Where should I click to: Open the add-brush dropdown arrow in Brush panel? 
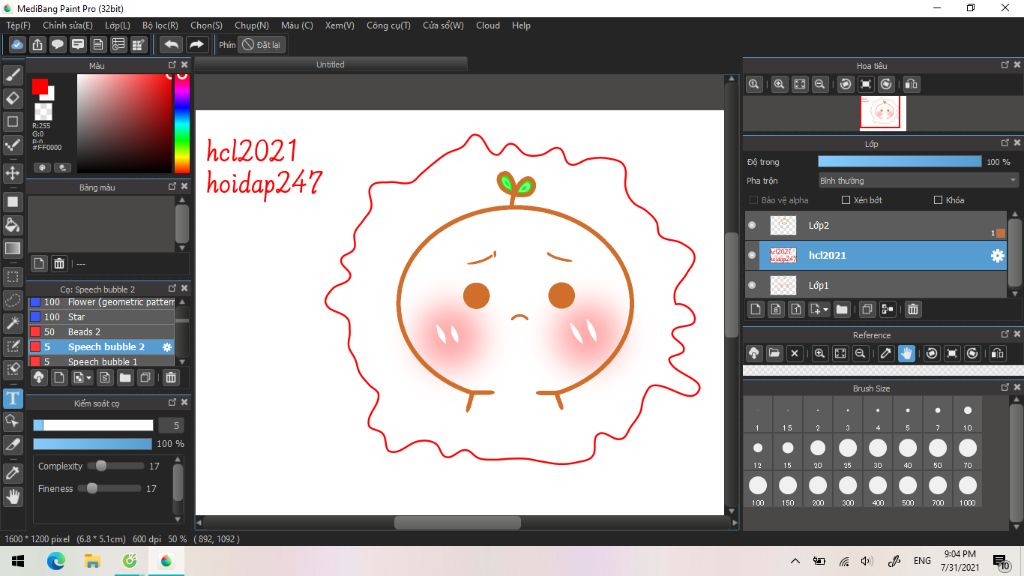89,377
